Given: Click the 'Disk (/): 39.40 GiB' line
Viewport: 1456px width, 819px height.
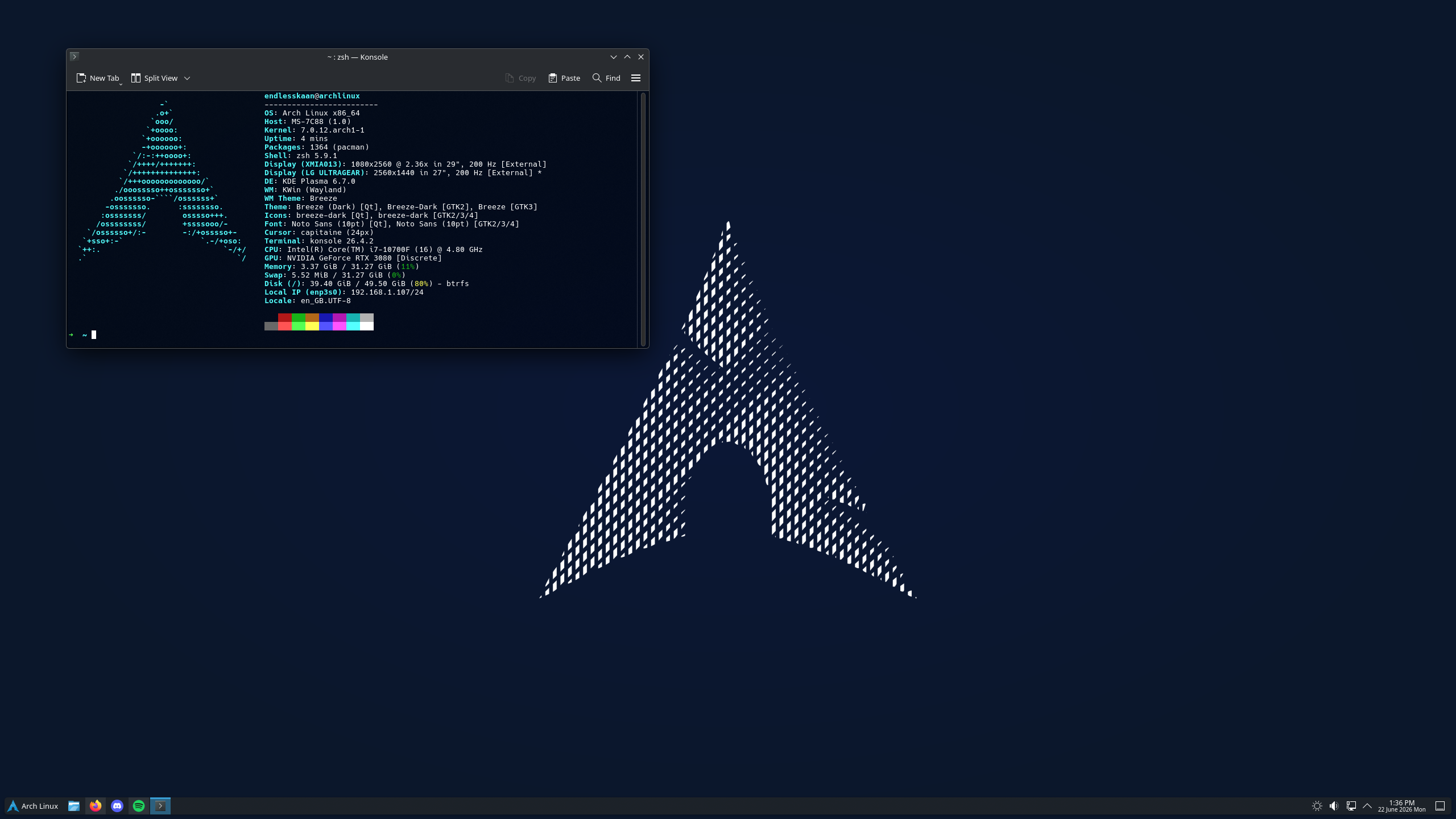Looking at the screenshot, I should [366, 284].
